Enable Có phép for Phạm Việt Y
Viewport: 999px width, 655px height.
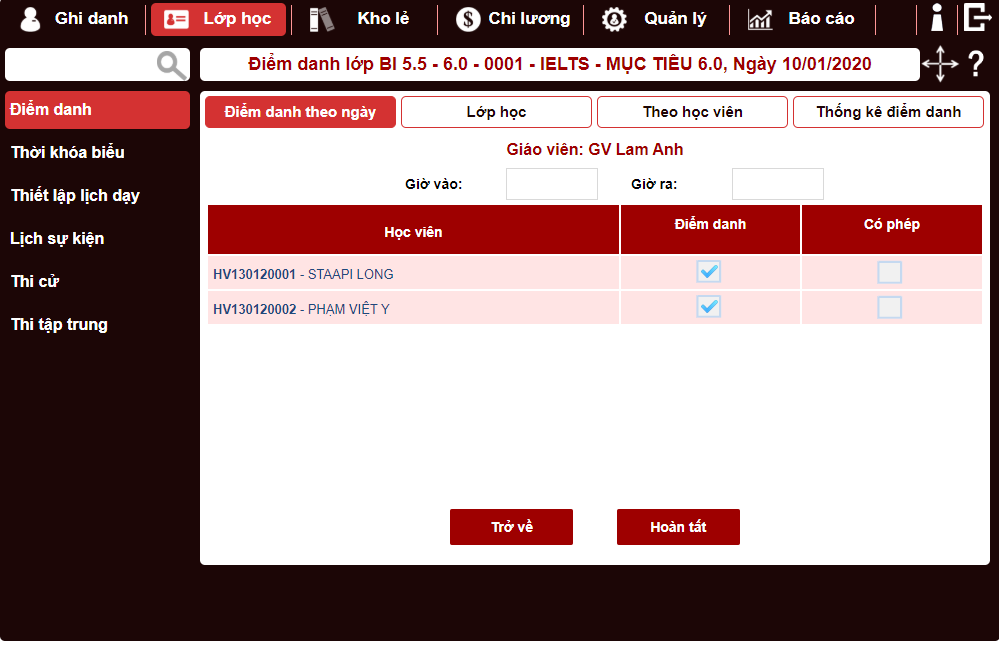point(890,307)
